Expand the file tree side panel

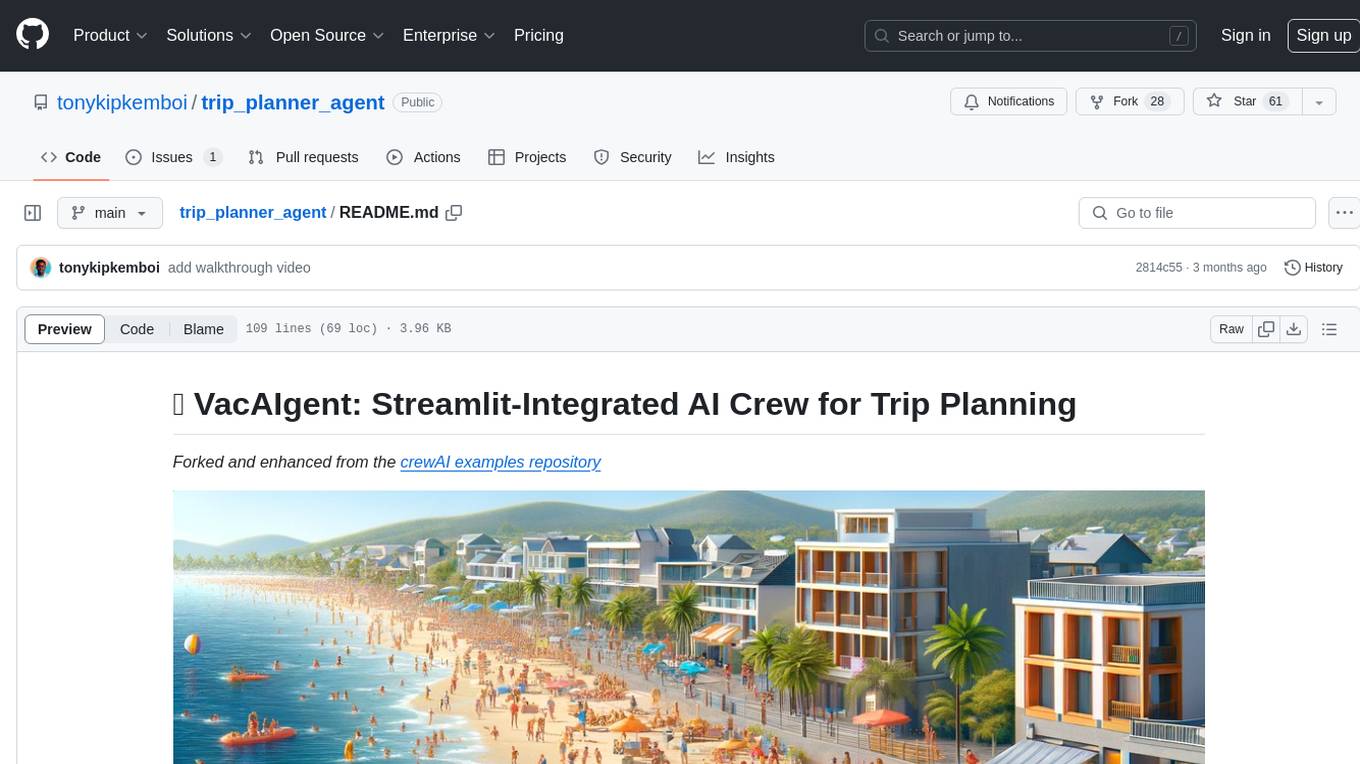[x=32, y=213]
